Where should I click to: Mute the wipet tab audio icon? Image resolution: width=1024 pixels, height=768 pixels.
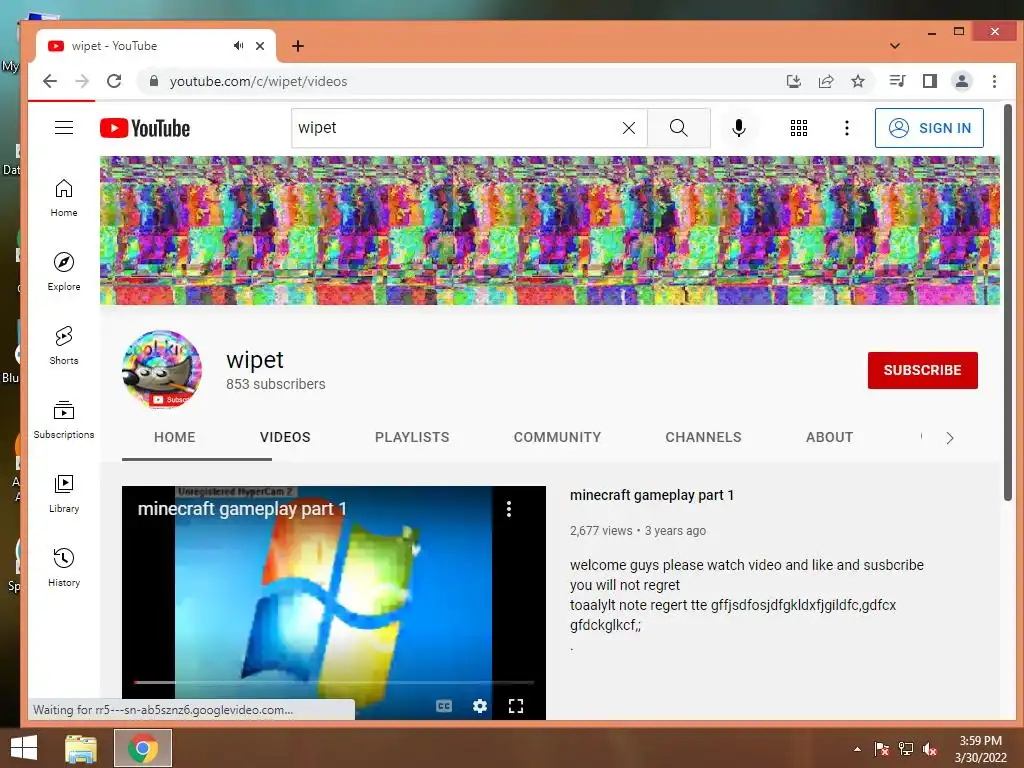tap(238, 46)
